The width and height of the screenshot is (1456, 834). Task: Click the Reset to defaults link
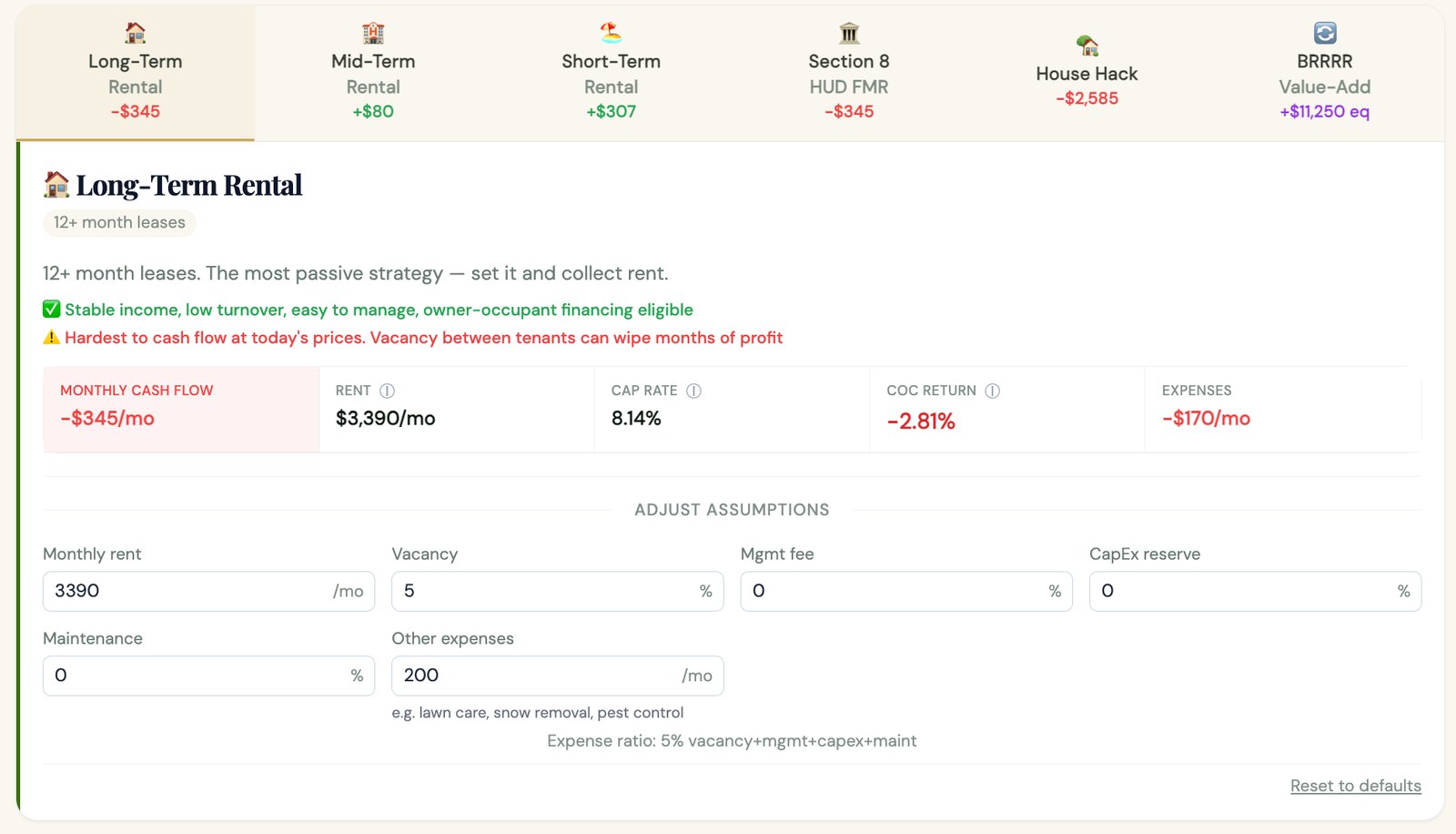click(x=1355, y=785)
